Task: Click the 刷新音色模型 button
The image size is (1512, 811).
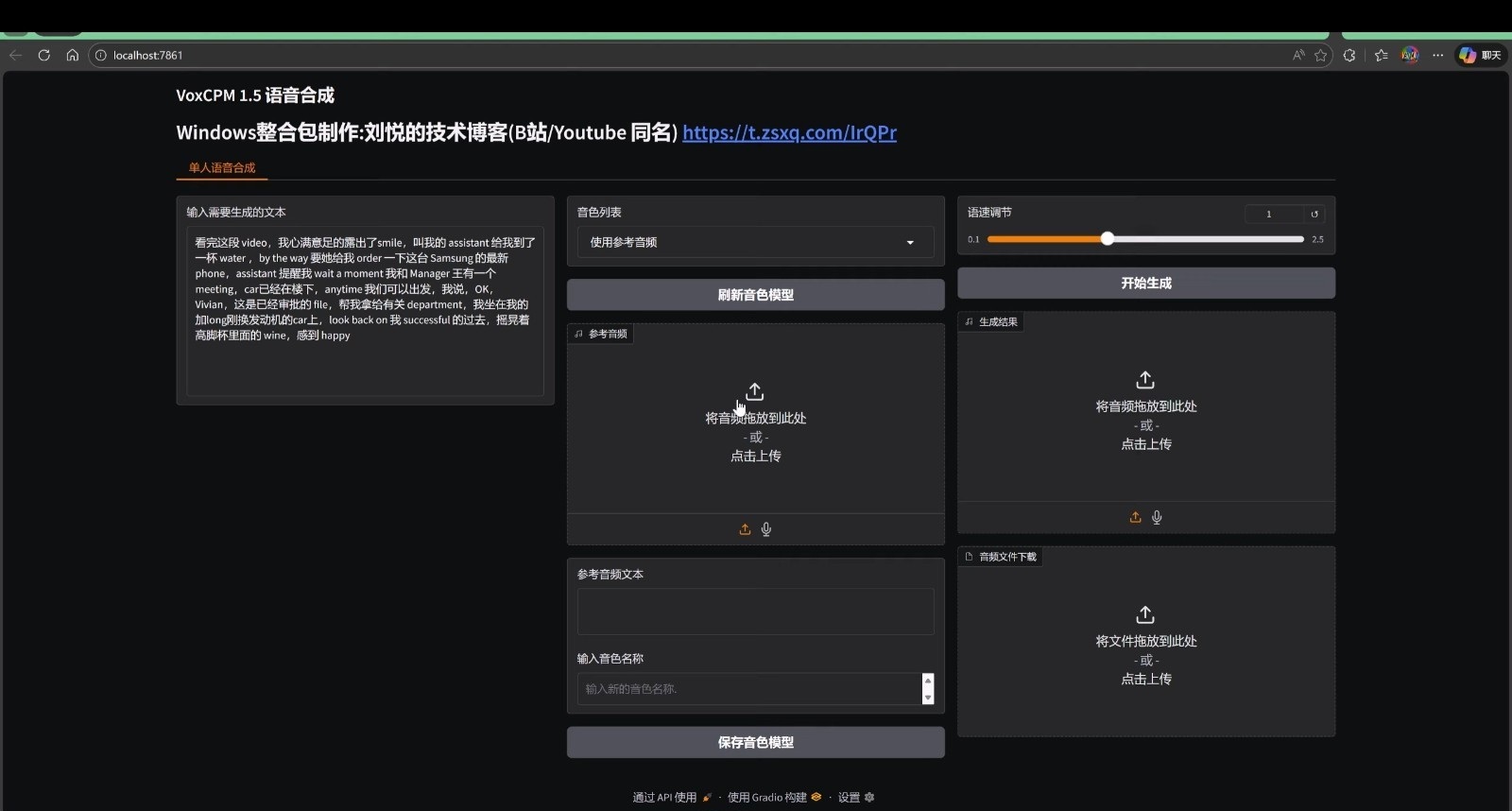Action: pos(755,295)
